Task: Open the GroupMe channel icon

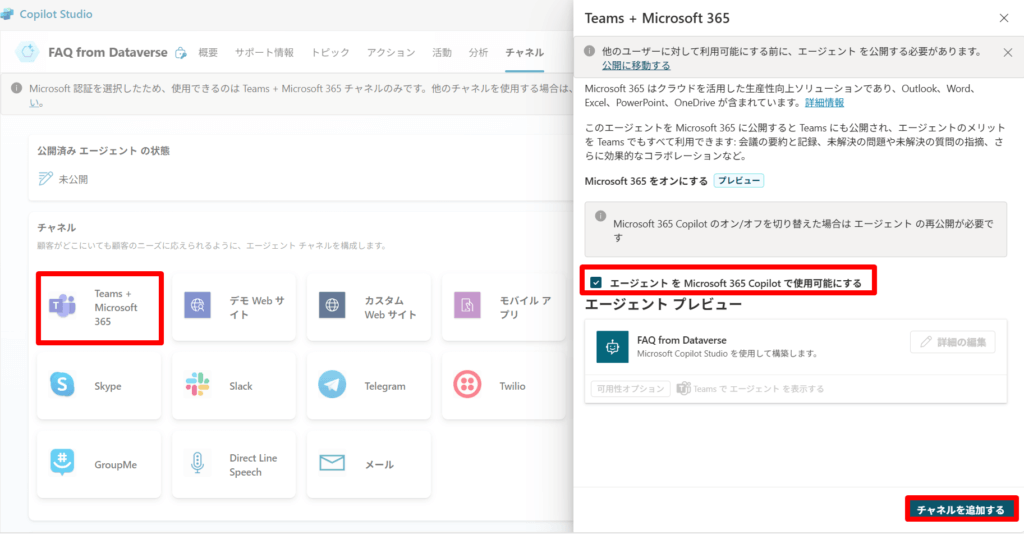Action: click(63, 464)
